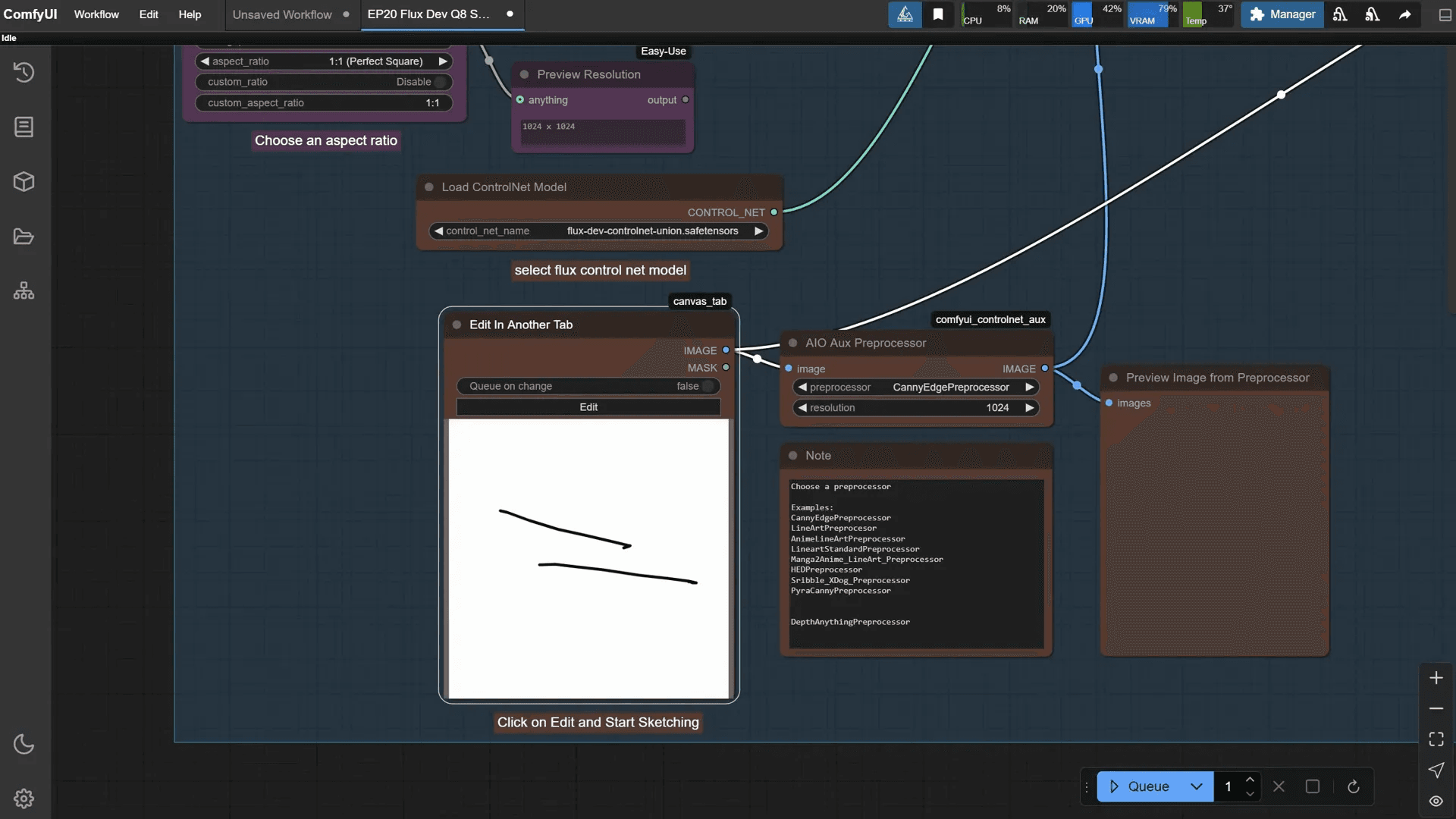Open the Workflow menu

click(x=96, y=14)
